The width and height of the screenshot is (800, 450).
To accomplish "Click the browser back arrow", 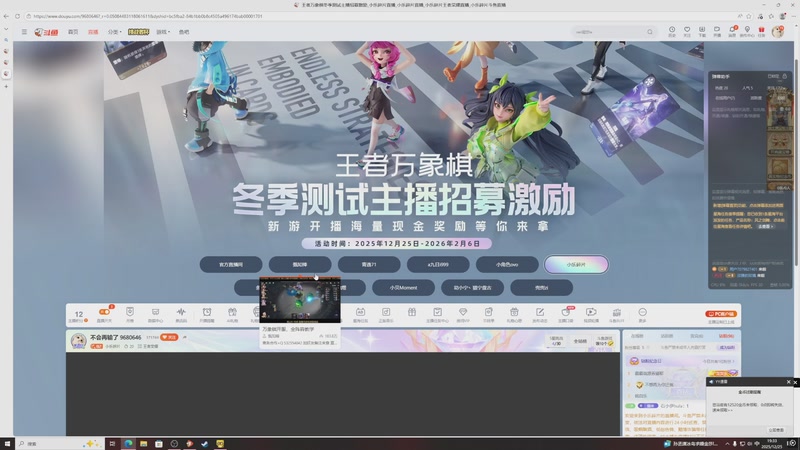I will [6, 16].
